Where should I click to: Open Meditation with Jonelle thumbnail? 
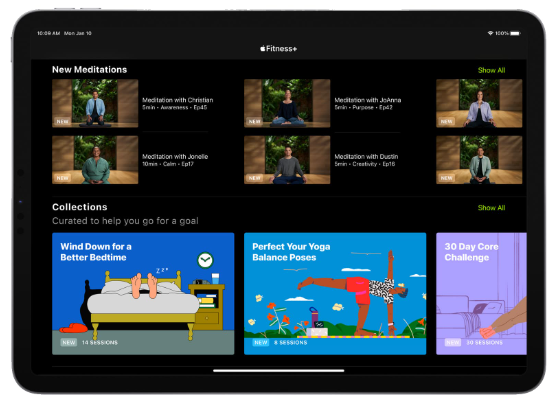95,160
